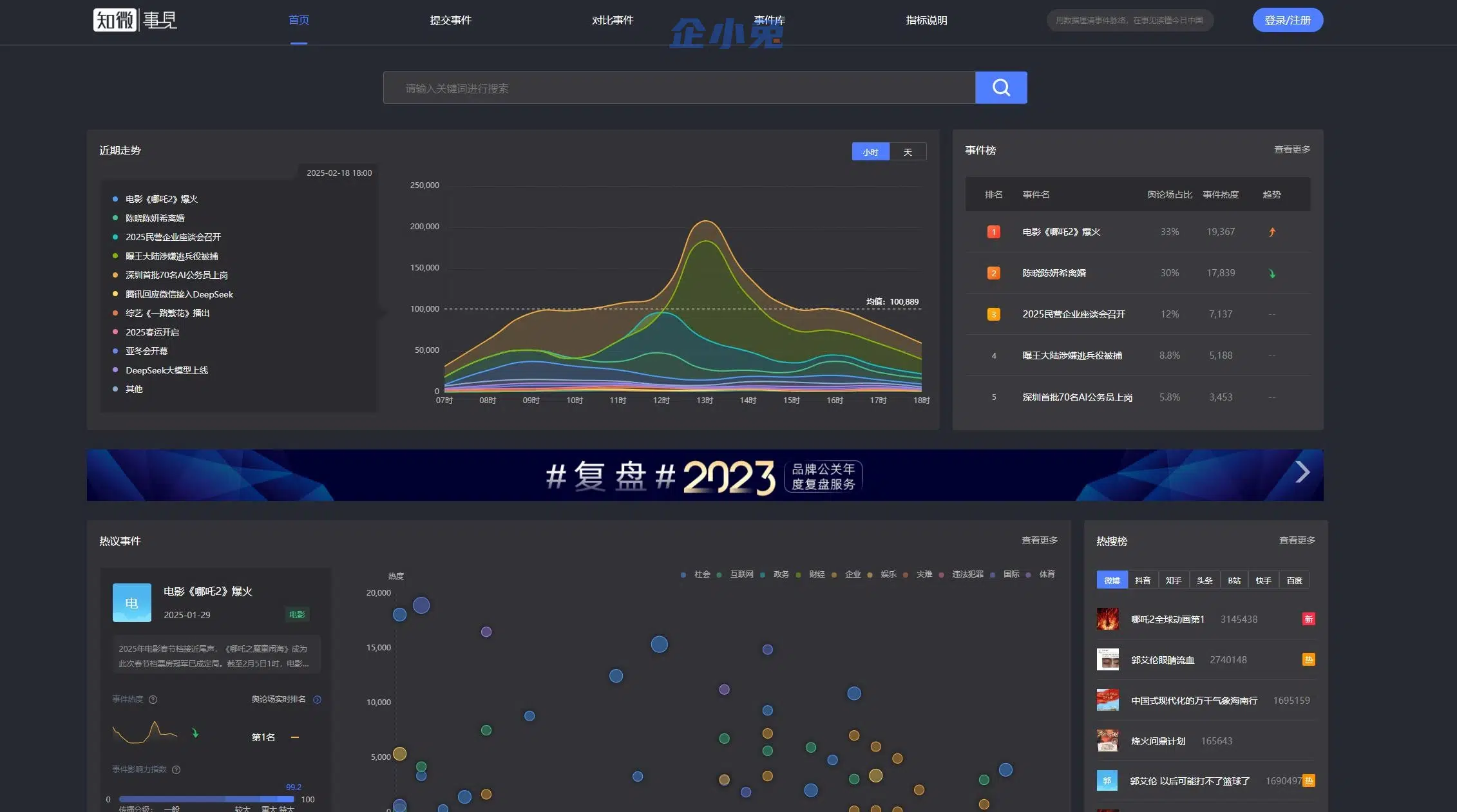Image resolution: width=1457 pixels, height=812 pixels.
Task: Toggle 2025民营企业座谈会召开 legend entry
Action: tap(167, 237)
